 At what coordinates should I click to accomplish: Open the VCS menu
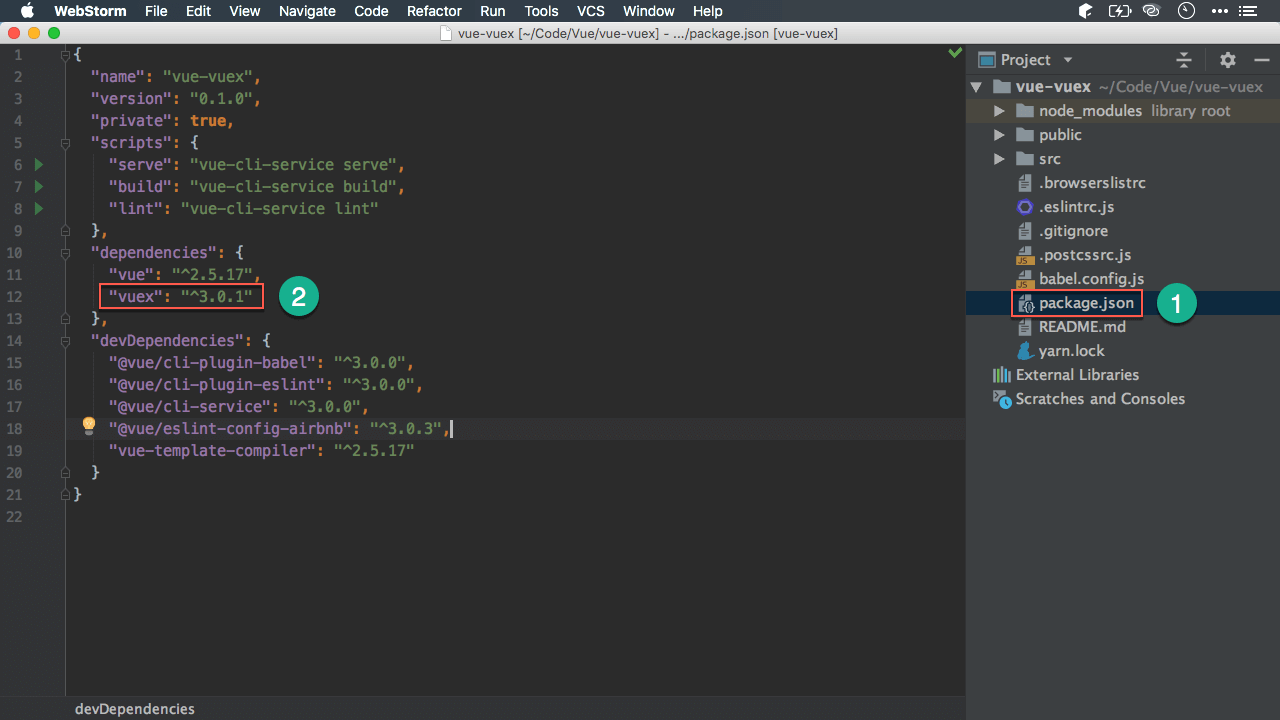click(x=591, y=11)
